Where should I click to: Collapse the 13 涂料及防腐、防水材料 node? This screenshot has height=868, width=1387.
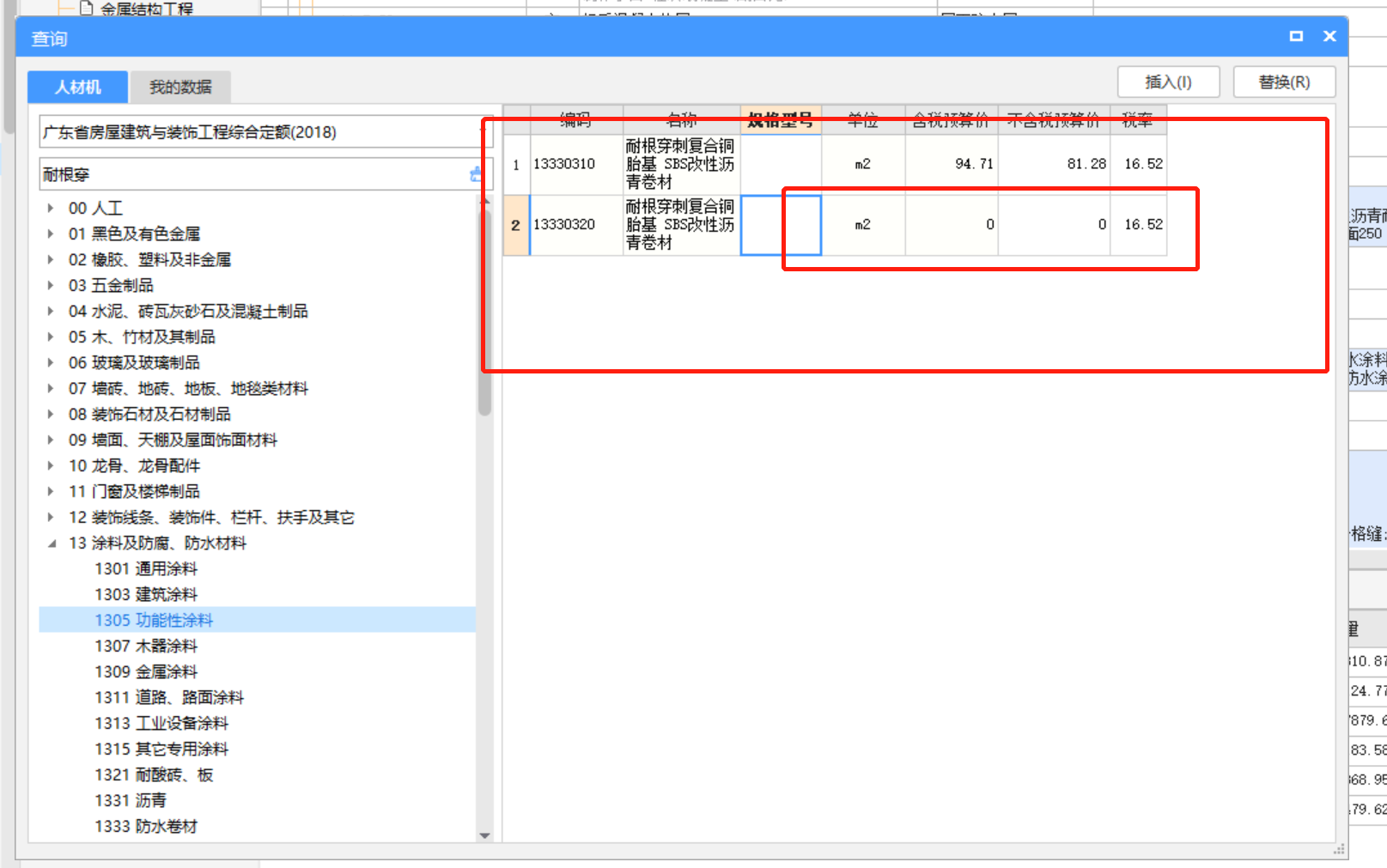51,543
